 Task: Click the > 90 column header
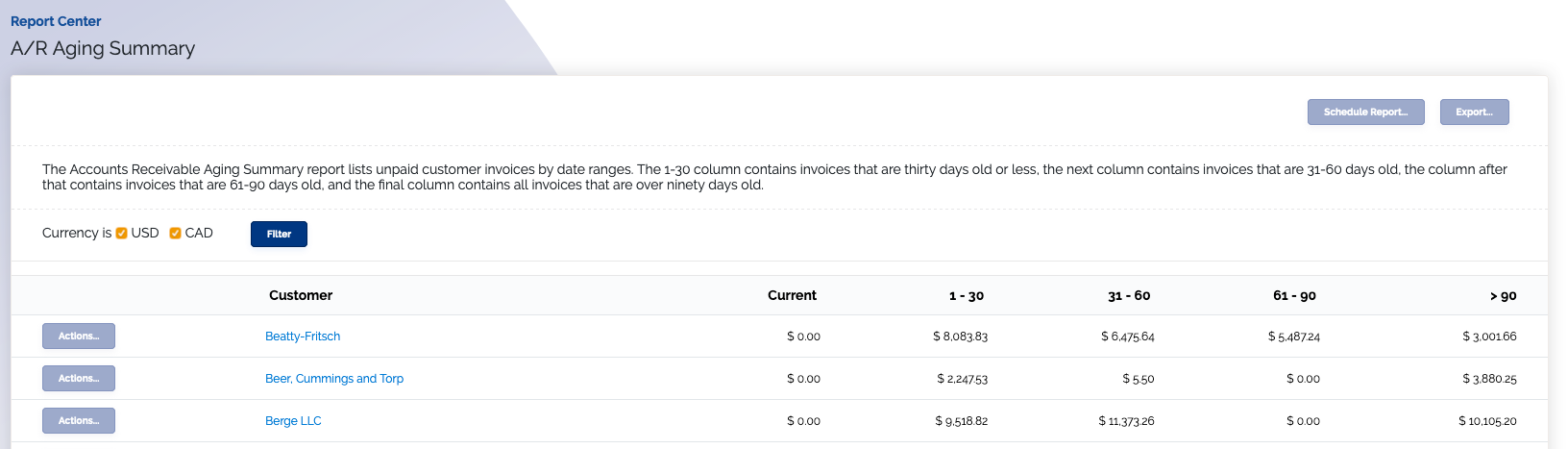tap(1503, 296)
